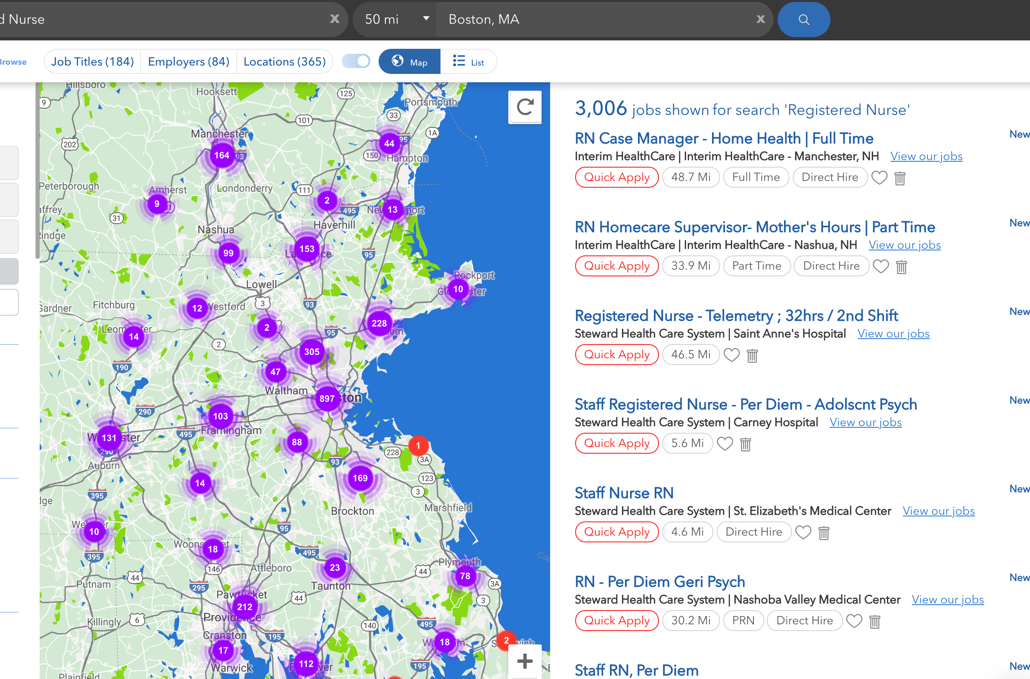Open the Job Titles (184) filter

[93, 62]
